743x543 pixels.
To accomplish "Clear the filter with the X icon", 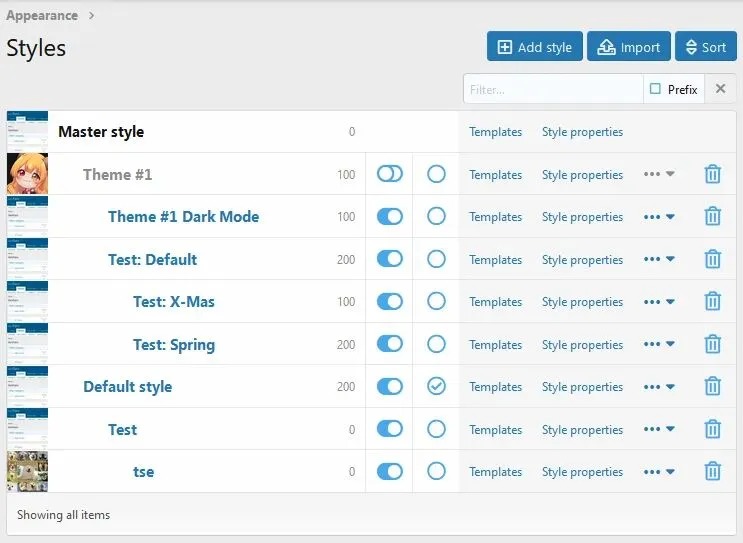I will [720, 89].
